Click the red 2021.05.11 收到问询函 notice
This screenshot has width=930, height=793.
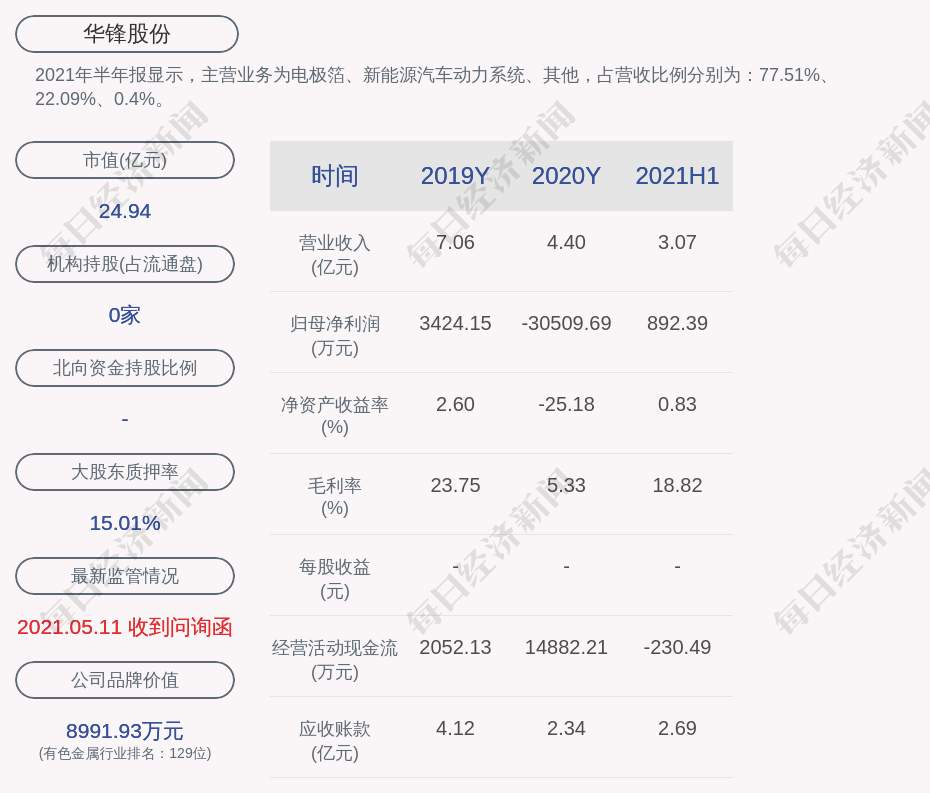125,627
